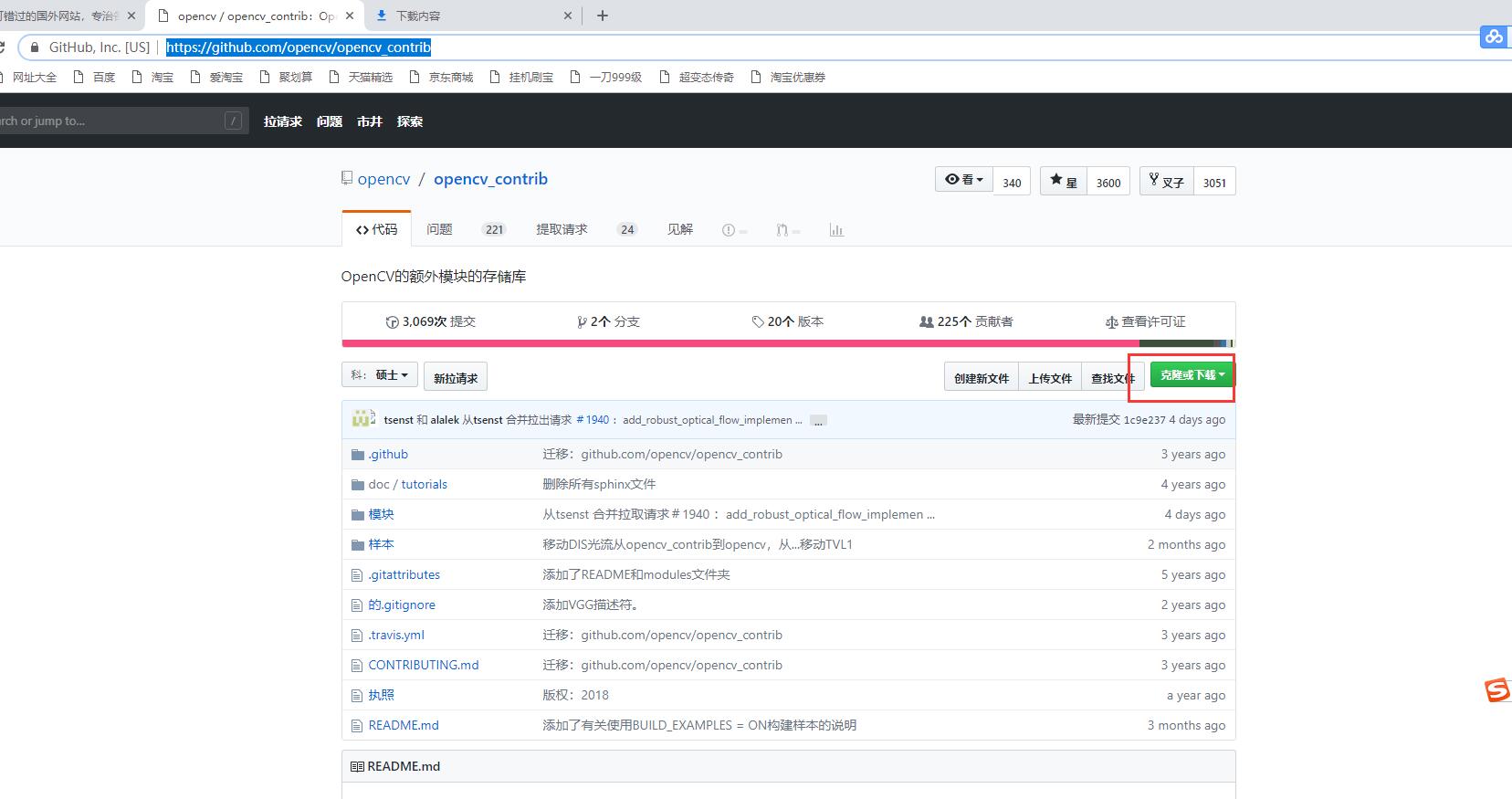
Task: Switch to the opencv / opencv_contrib tab
Action: coord(256,16)
